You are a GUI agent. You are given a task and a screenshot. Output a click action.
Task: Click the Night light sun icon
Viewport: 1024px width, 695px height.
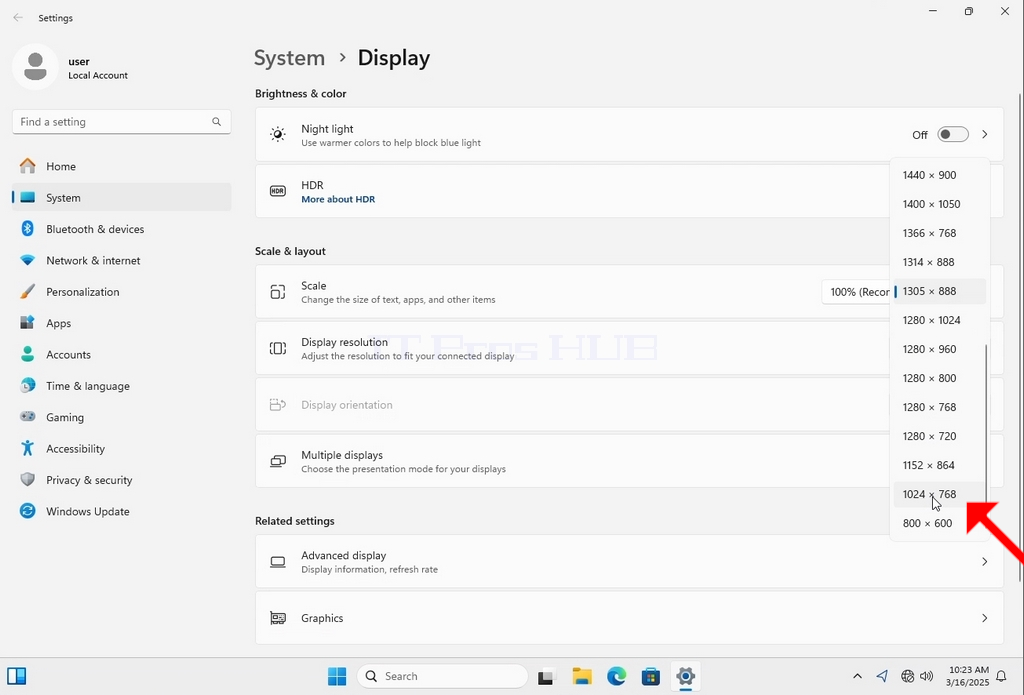(278, 135)
